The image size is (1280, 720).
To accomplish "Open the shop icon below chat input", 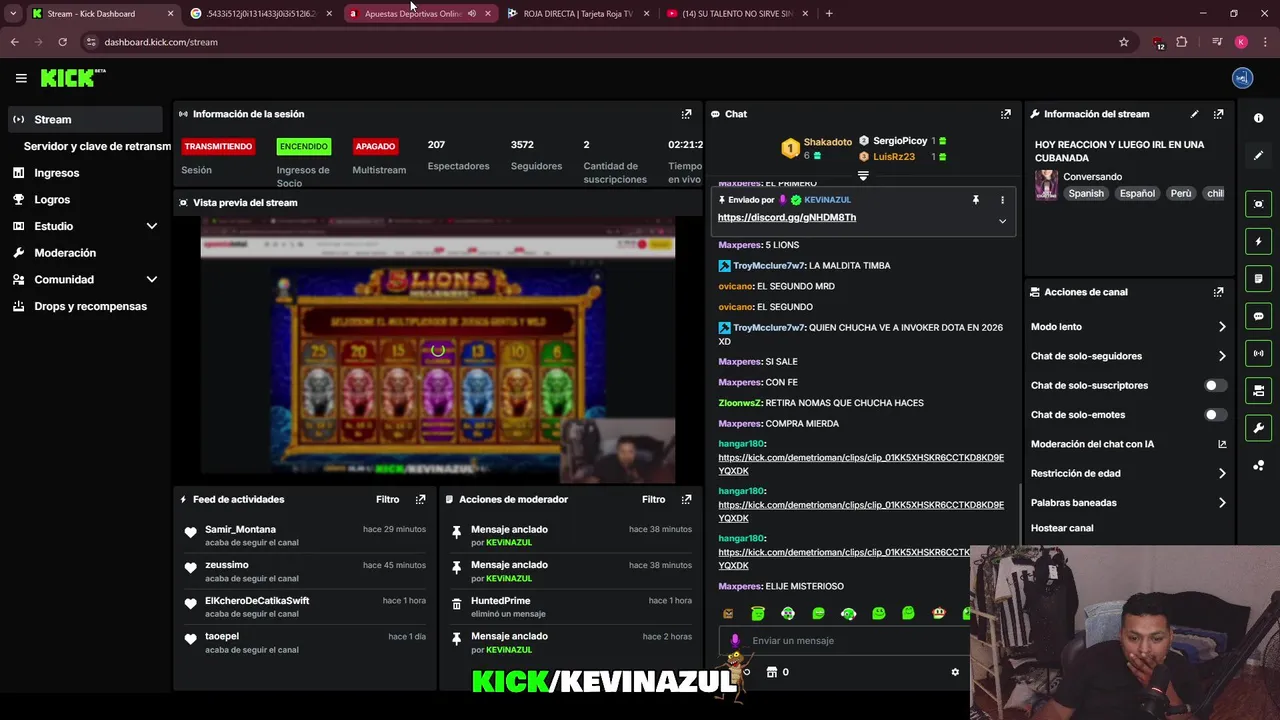I will (771, 672).
